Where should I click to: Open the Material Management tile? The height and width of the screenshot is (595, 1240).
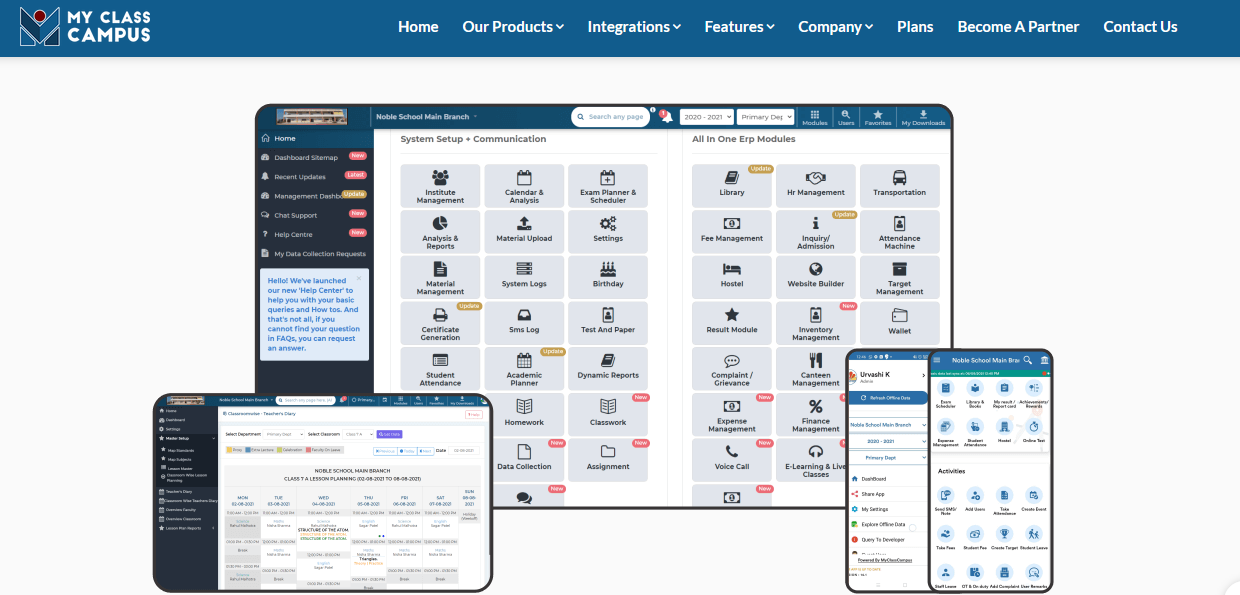(440, 278)
